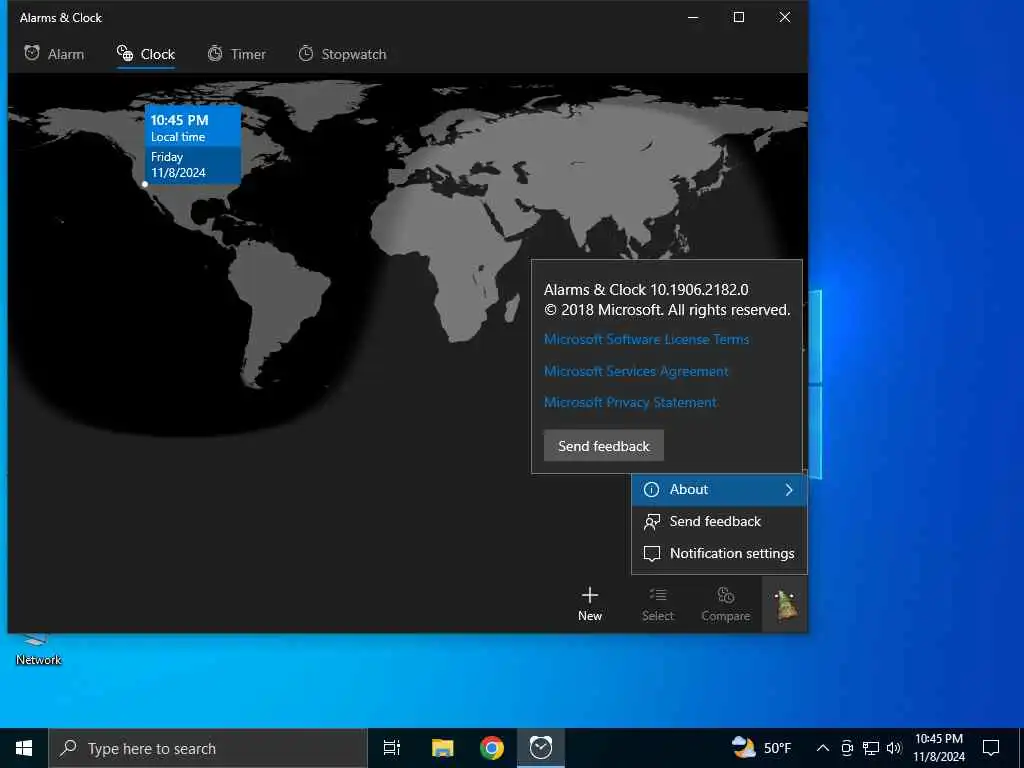Click the Send feedback button in About panel
The image size is (1024, 768).
pyautogui.click(x=603, y=446)
